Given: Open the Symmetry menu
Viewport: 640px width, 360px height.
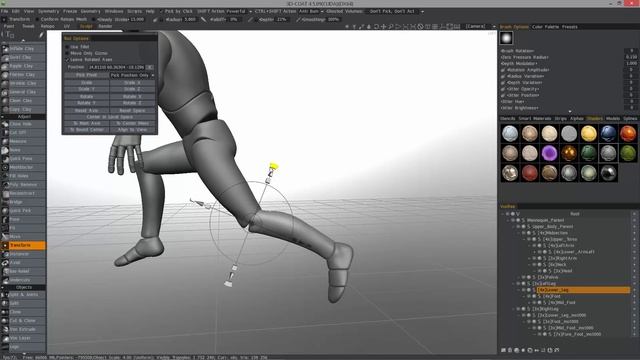Looking at the screenshot, I should coord(48,11).
